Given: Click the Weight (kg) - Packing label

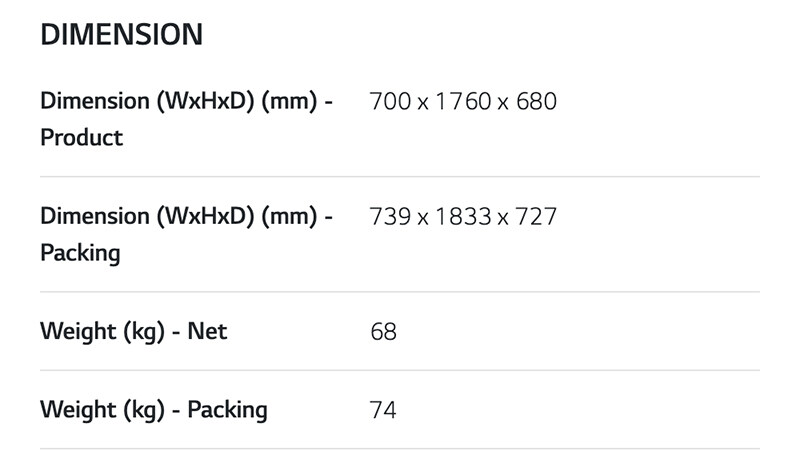Looking at the screenshot, I should point(154,409).
